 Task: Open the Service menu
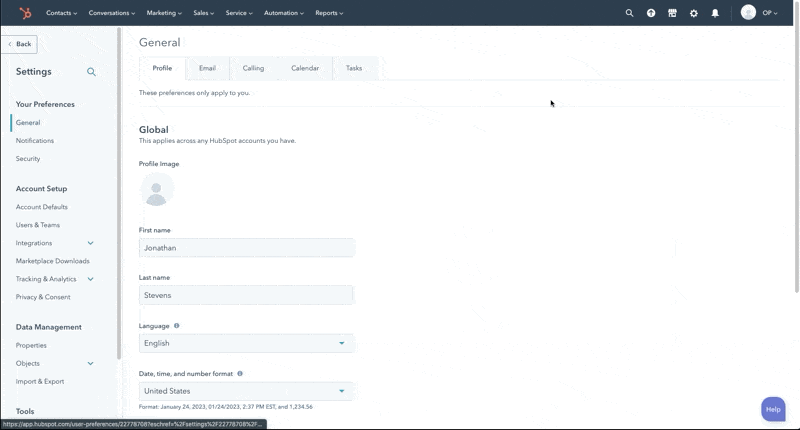(239, 13)
